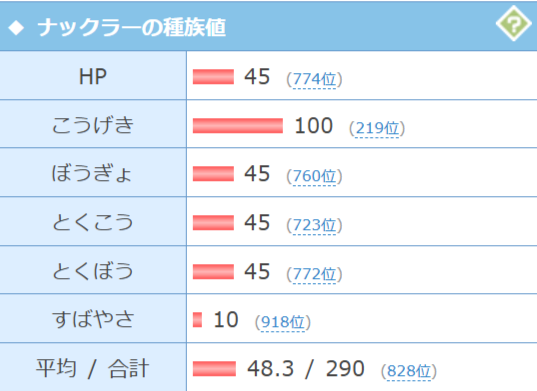Open the HP 774位 ranking link
This screenshot has height=391, width=537.
click(314, 79)
